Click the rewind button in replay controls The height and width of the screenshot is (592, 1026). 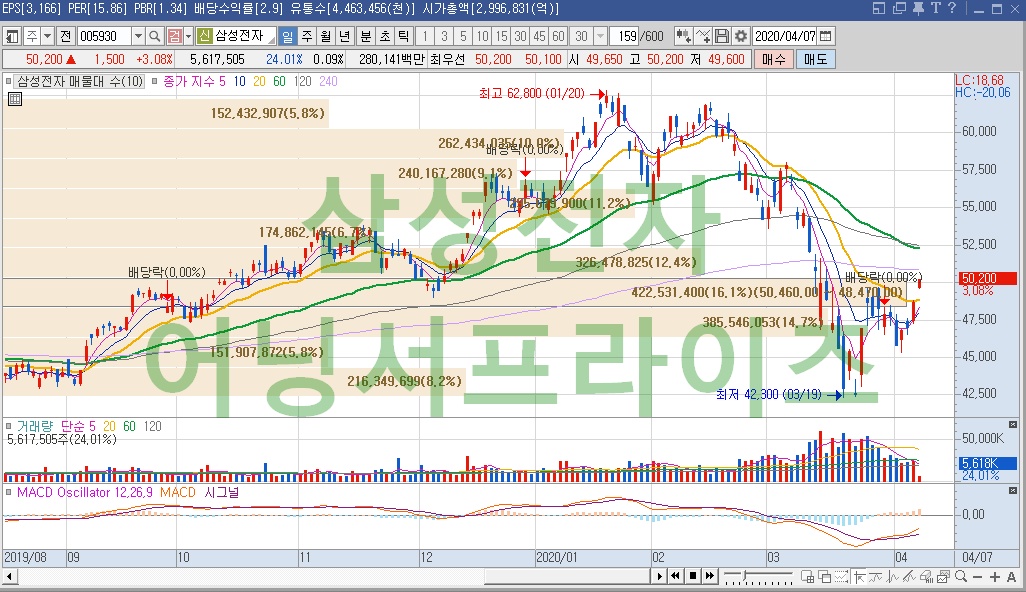tap(675, 576)
